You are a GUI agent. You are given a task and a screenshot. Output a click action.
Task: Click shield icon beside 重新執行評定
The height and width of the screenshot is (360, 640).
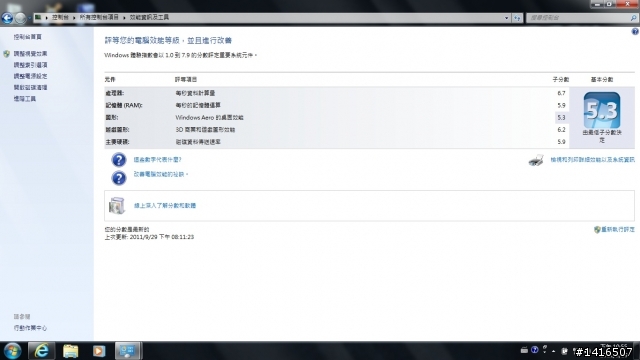[597, 230]
